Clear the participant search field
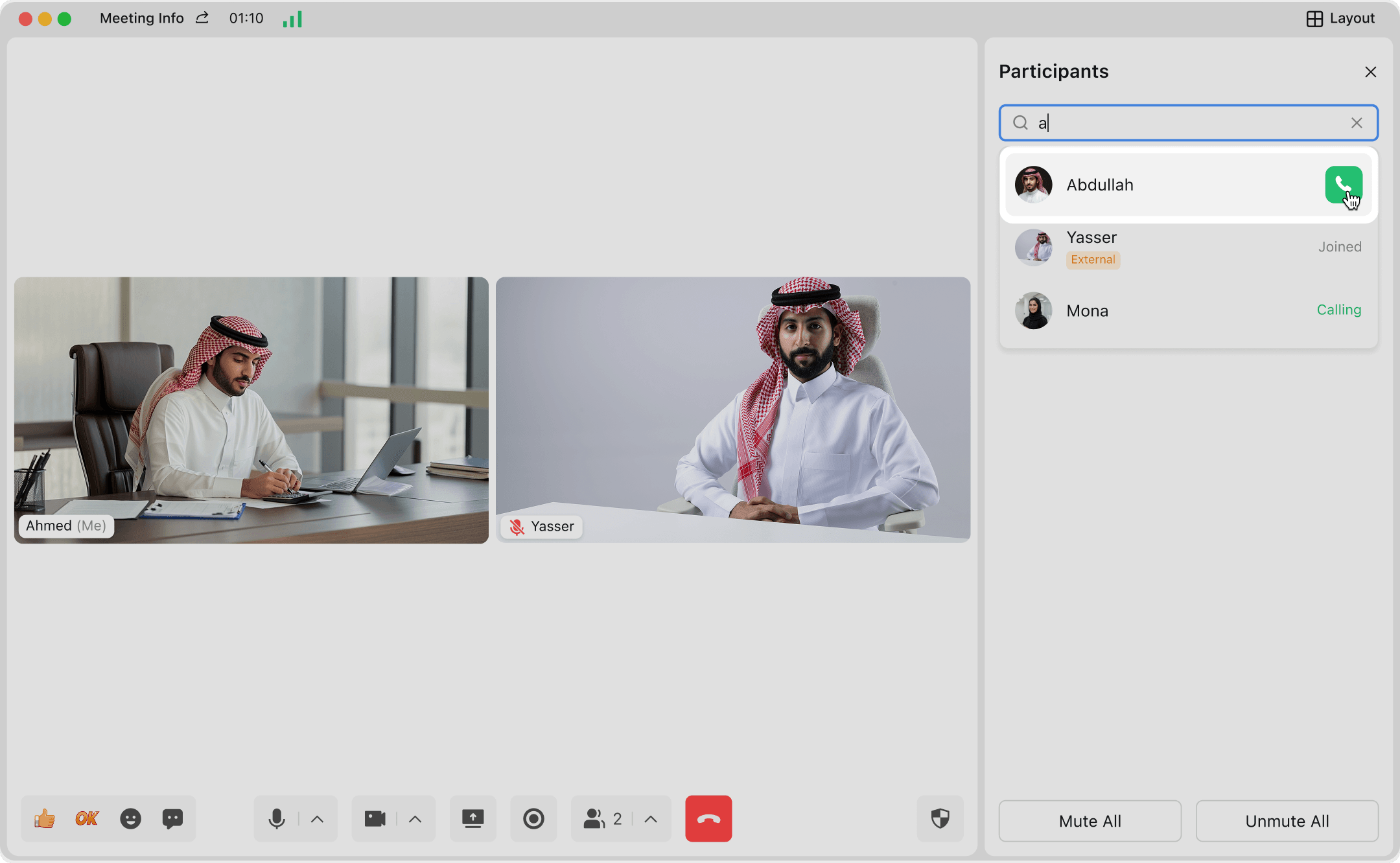 [x=1357, y=122]
